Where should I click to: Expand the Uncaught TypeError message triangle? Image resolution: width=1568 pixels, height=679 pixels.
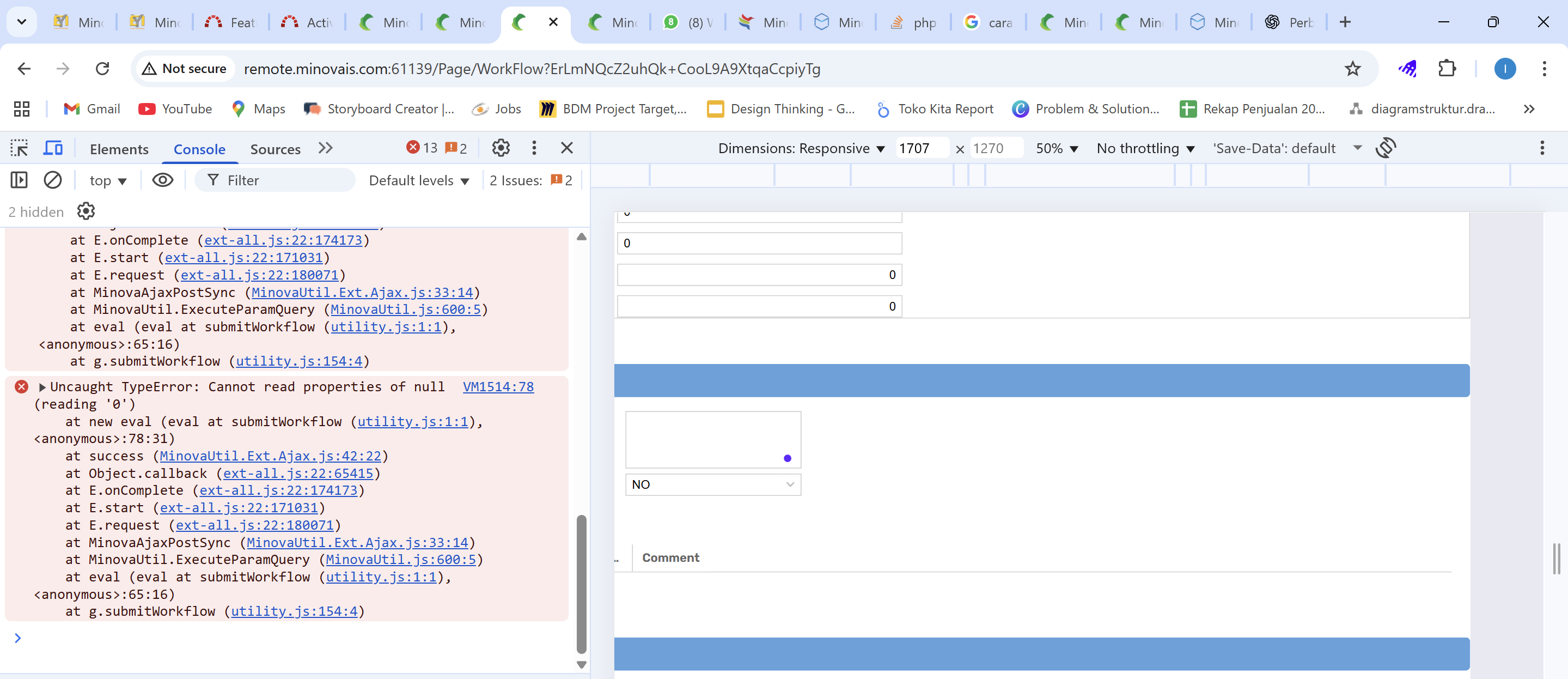click(42, 387)
